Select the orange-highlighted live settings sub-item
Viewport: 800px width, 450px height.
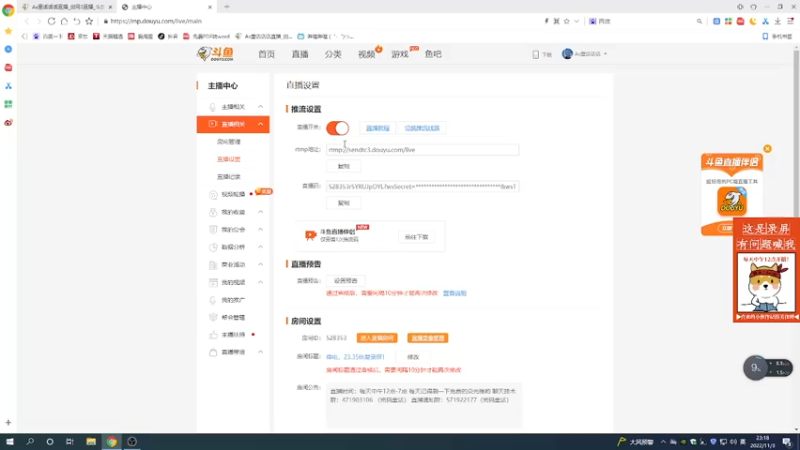pyautogui.click(x=229, y=159)
